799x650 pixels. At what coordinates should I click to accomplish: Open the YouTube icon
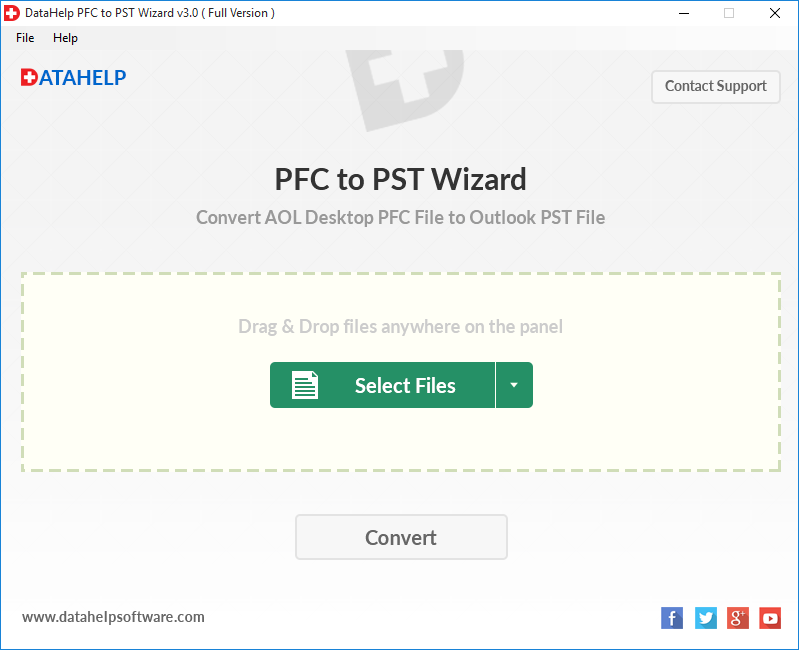pos(770,618)
